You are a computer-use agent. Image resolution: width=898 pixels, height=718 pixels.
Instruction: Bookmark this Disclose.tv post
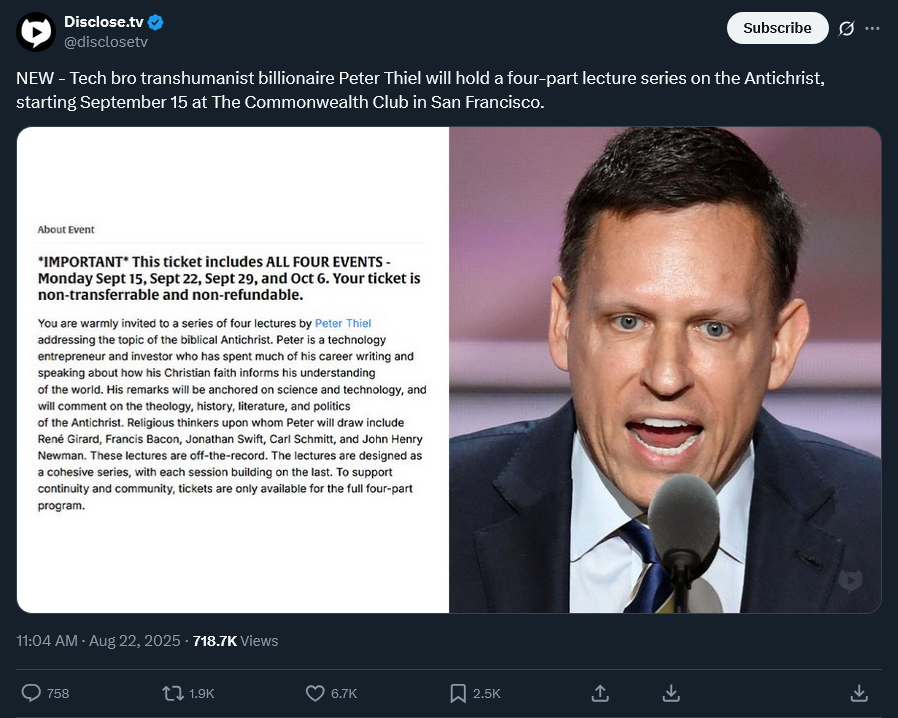(458, 693)
